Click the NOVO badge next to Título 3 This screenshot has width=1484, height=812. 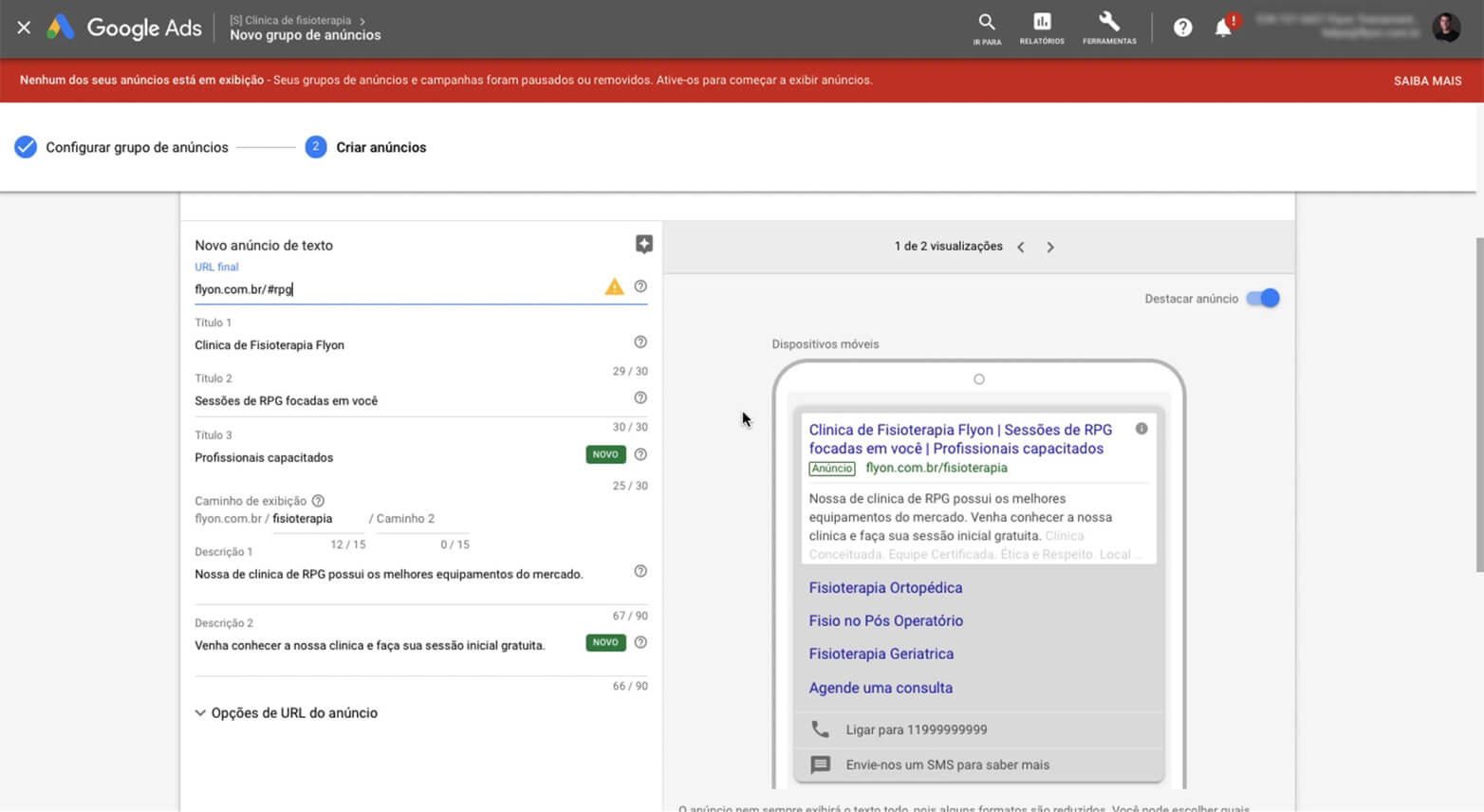(605, 454)
